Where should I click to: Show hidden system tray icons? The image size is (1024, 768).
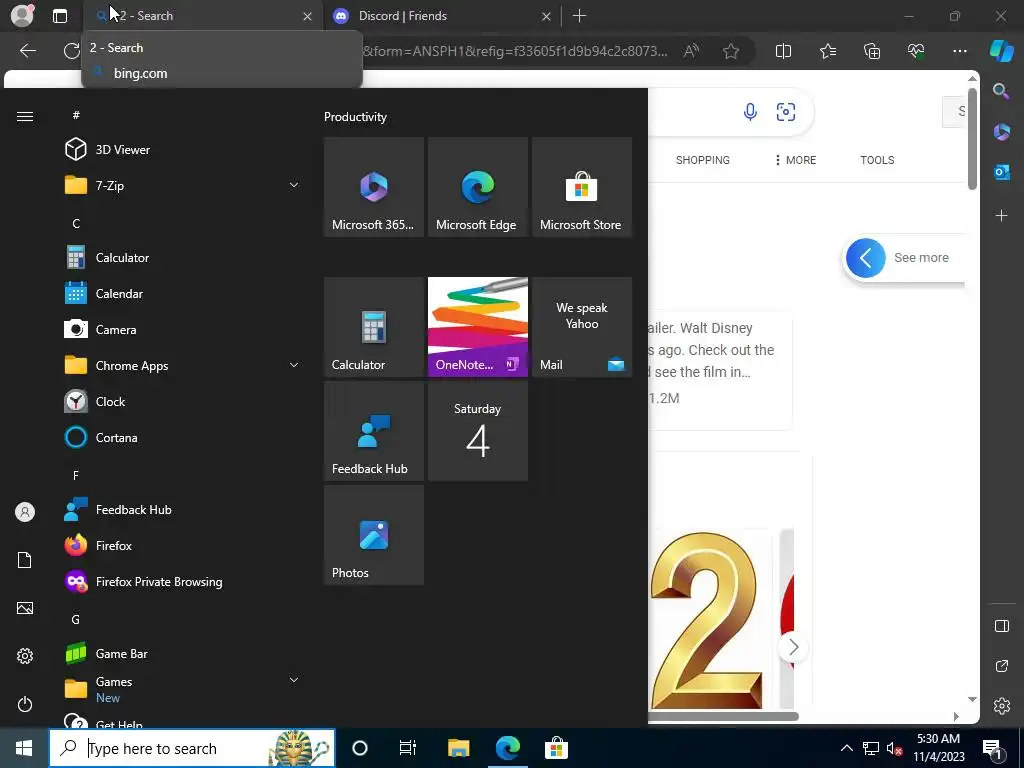846,748
